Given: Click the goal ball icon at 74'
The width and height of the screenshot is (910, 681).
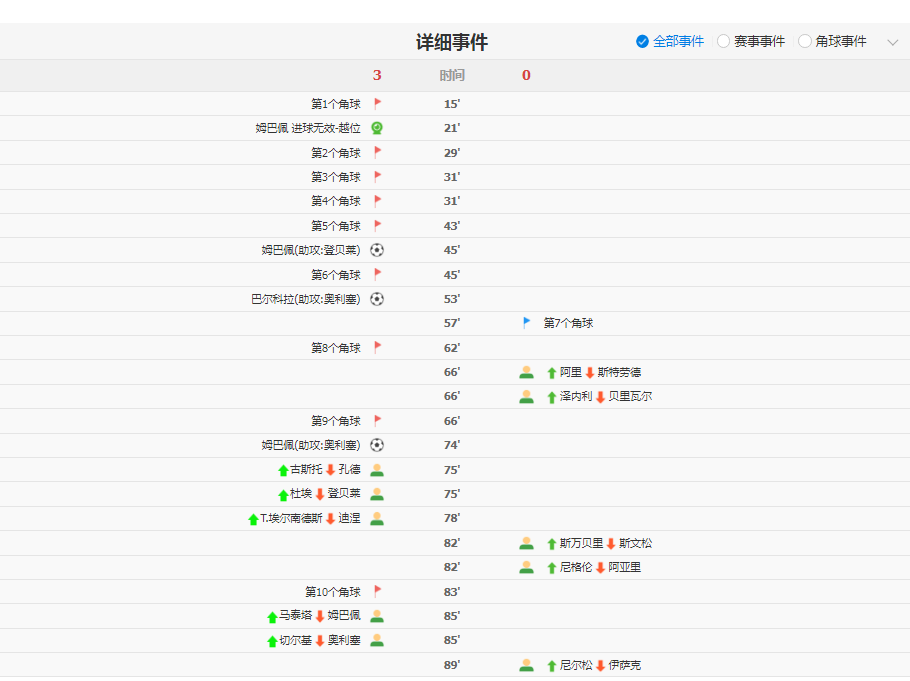Looking at the screenshot, I should [x=377, y=445].
